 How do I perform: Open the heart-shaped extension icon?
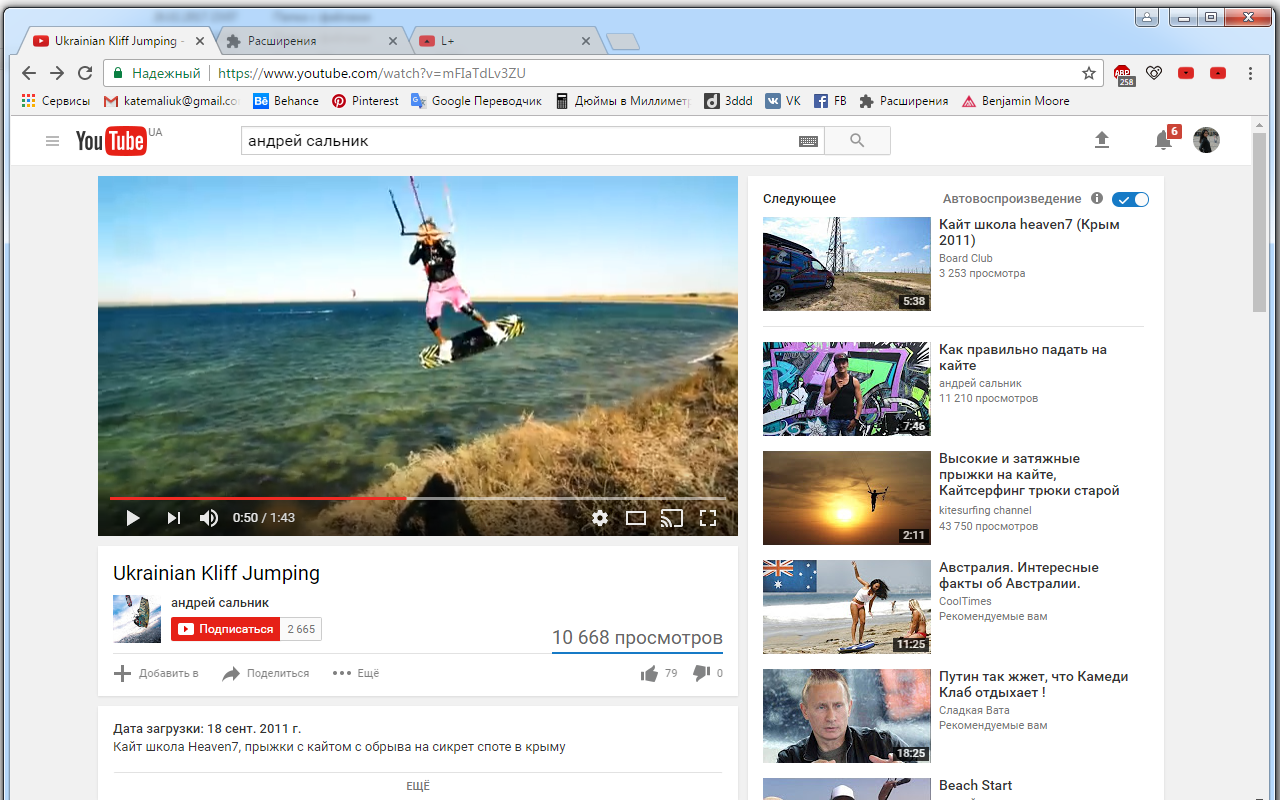coord(1154,73)
